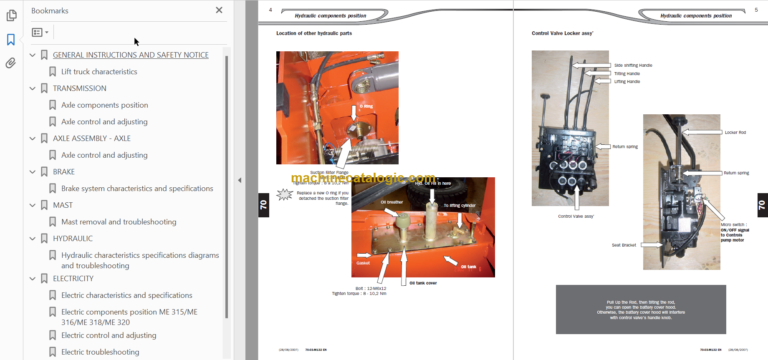Click bookmark icon beside Axle components position
Image resolution: width=768 pixels, height=360 pixels.
pos(52,105)
